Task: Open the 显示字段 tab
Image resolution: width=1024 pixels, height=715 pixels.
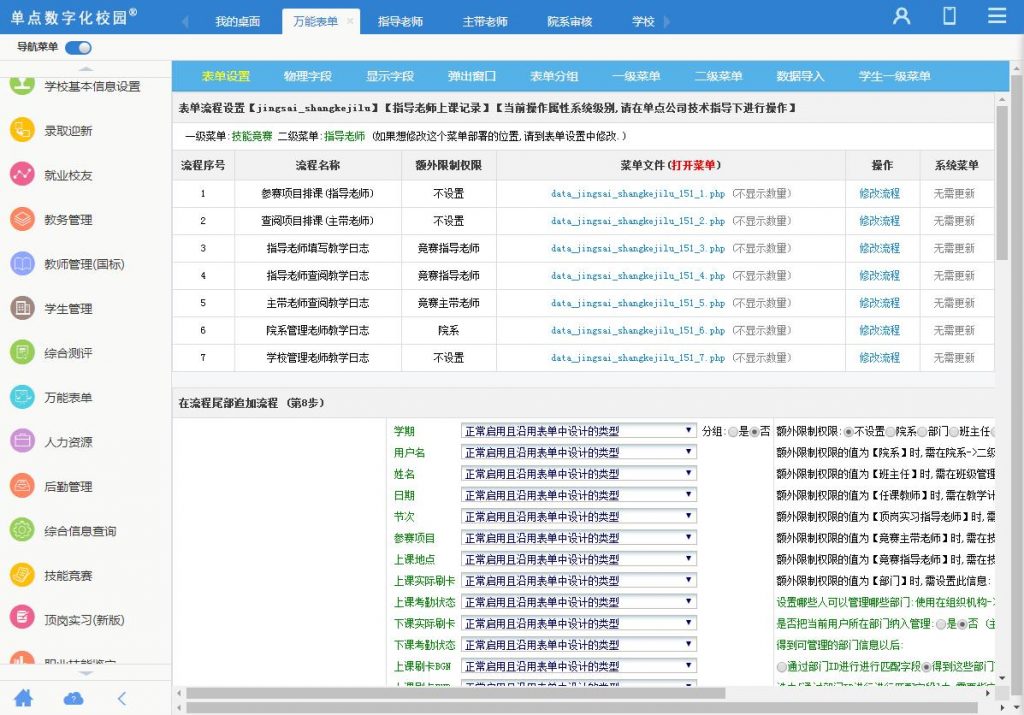Action: tap(390, 76)
